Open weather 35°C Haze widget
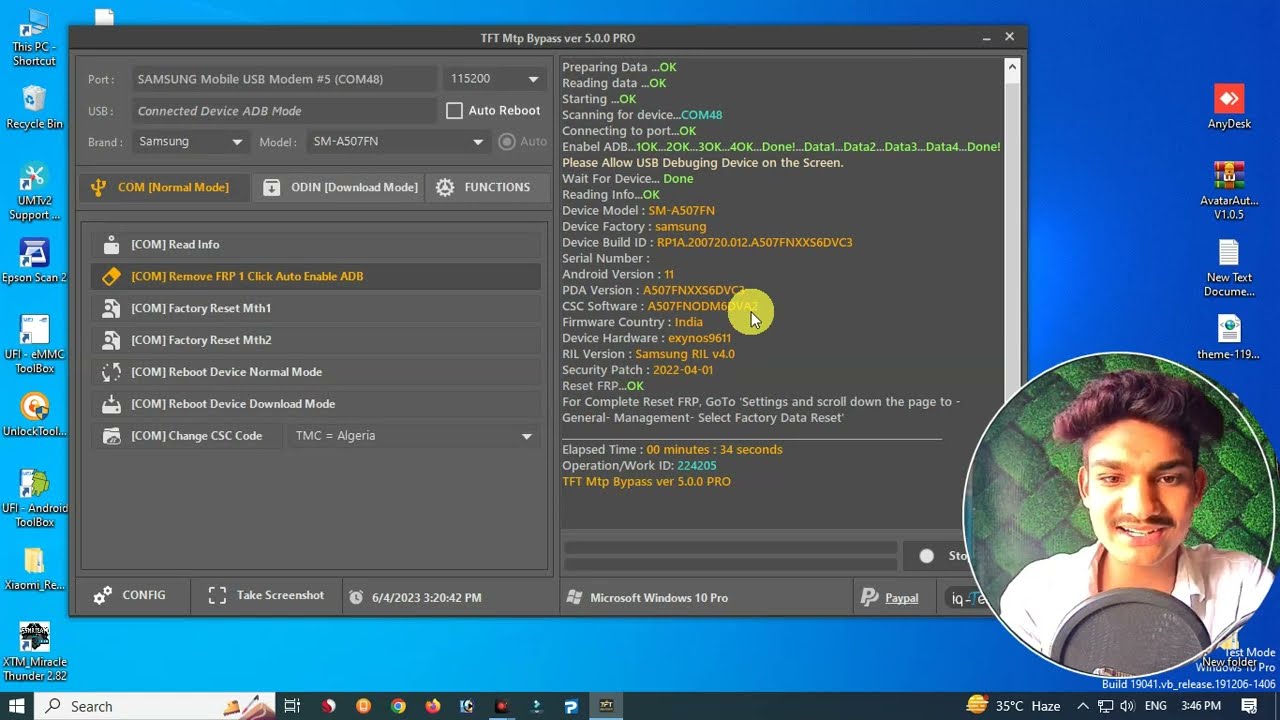 pyautogui.click(x=1013, y=706)
